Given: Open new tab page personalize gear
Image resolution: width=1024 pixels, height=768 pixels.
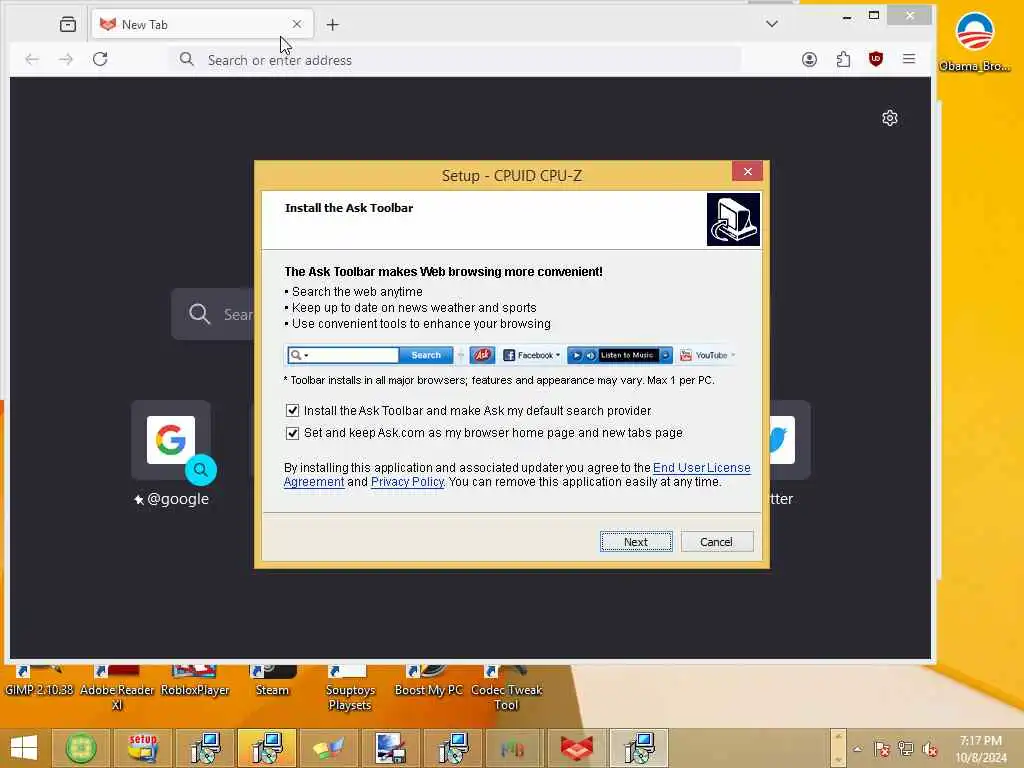Looking at the screenshot, I should [889, 118].
